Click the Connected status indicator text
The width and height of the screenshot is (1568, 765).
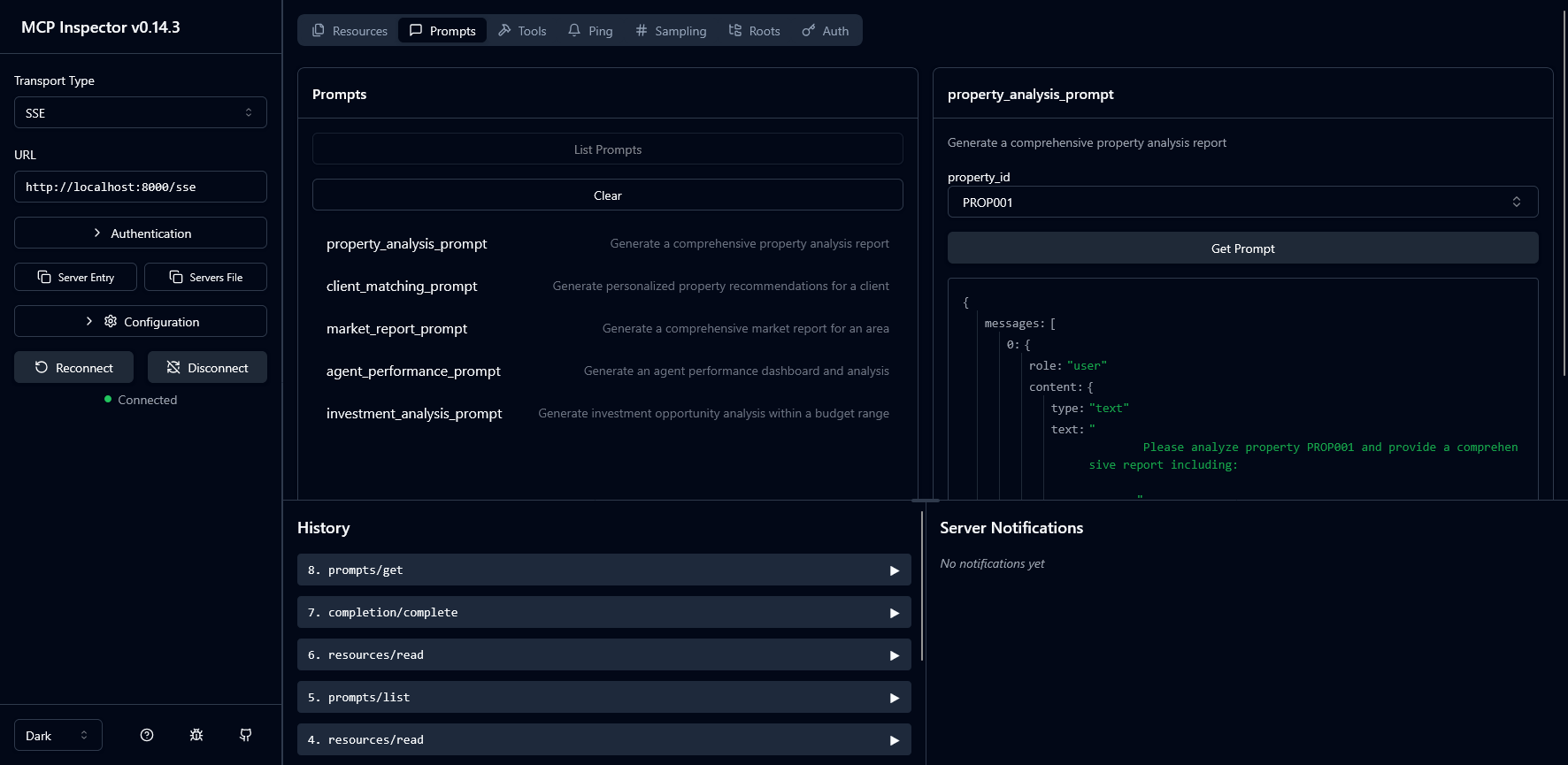click(x=148, y=400)
